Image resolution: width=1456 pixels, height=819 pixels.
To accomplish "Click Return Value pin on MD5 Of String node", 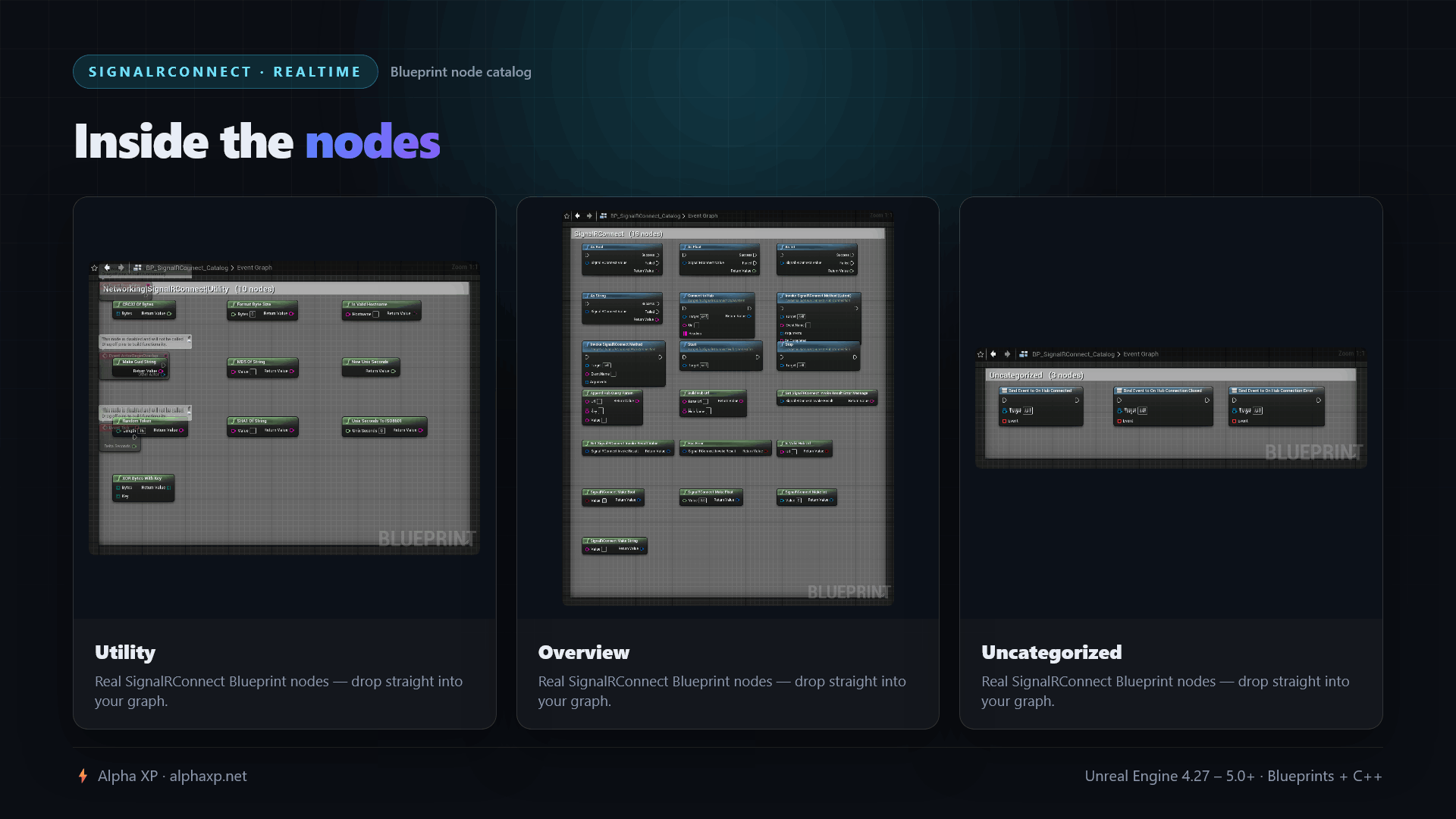I will (291, 371).
